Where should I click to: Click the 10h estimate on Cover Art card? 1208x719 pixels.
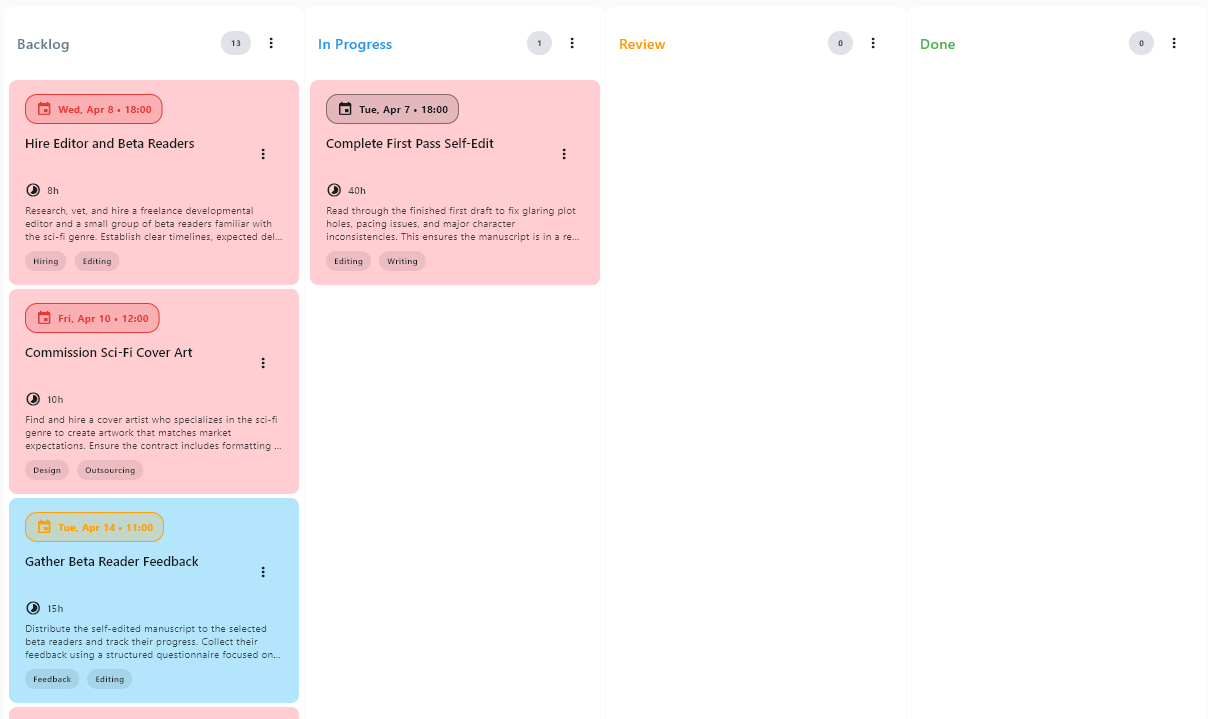(x=55, y=399)
